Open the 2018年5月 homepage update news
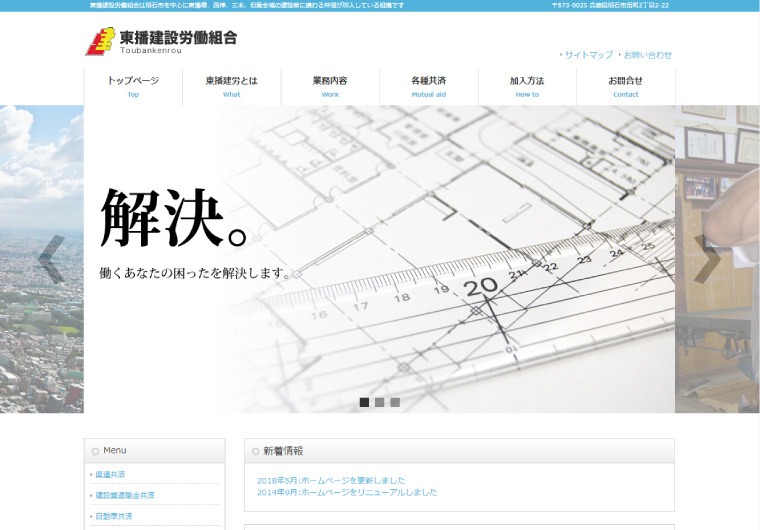 click(331, 480)
